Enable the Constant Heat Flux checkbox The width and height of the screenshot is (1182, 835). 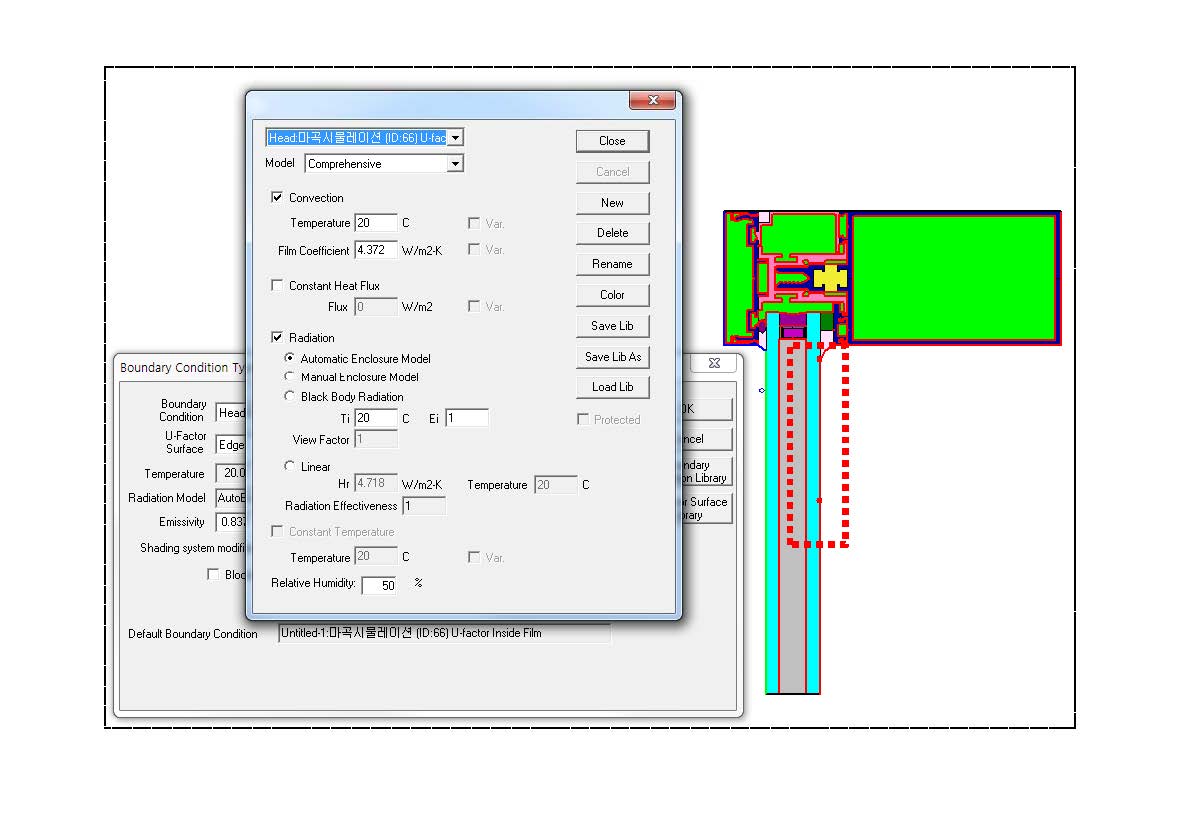point(277,286)
